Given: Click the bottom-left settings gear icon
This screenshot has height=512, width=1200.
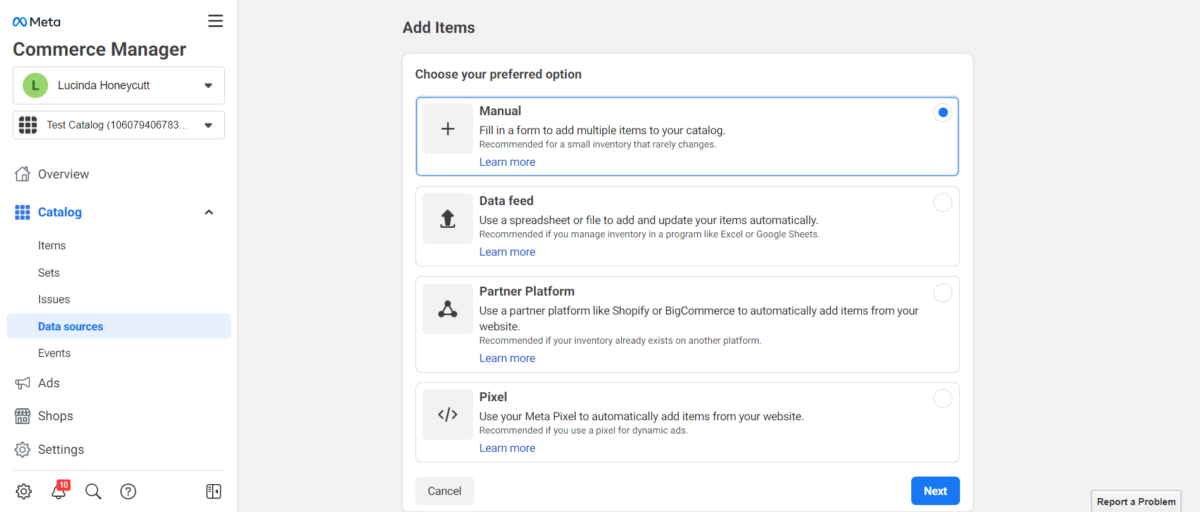Looking at the screenshot, I should point(24,491).
